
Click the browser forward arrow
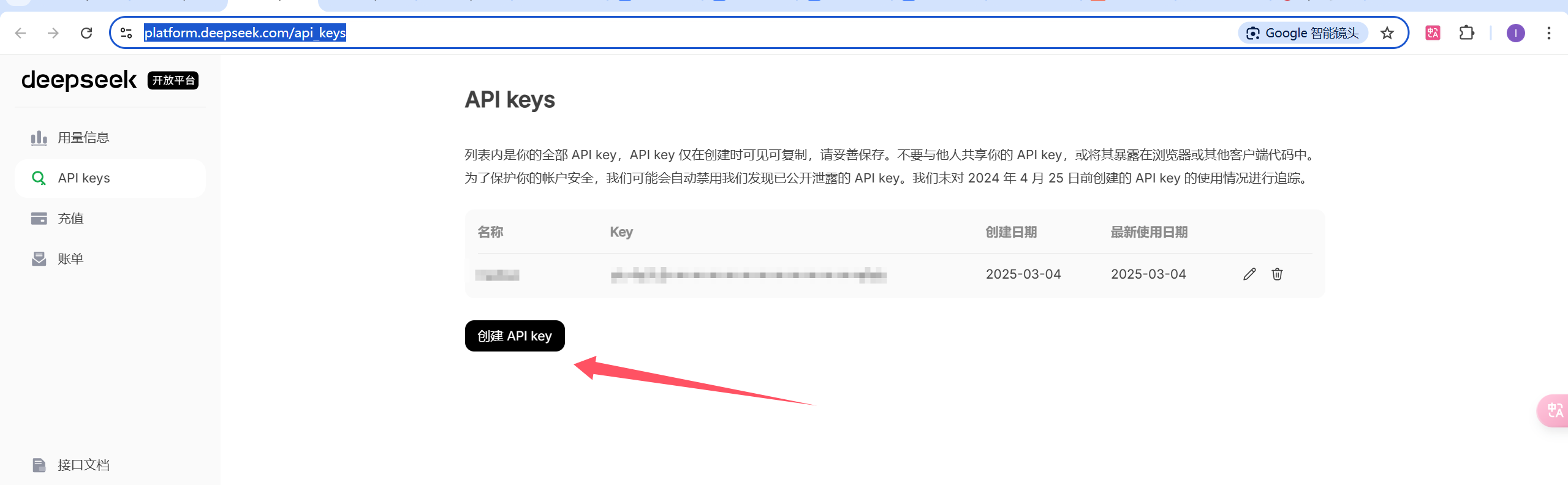pyautogui.click(x=53, y=33)
